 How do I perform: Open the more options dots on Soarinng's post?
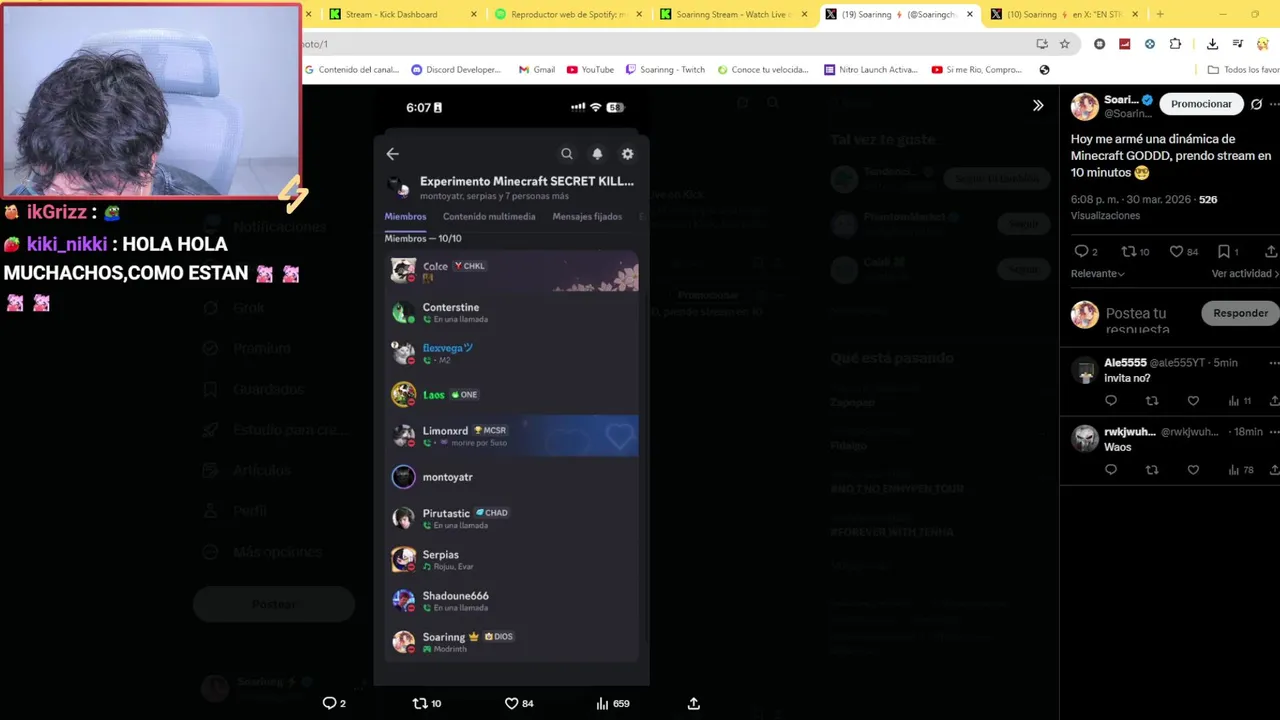coord(1274,104)
